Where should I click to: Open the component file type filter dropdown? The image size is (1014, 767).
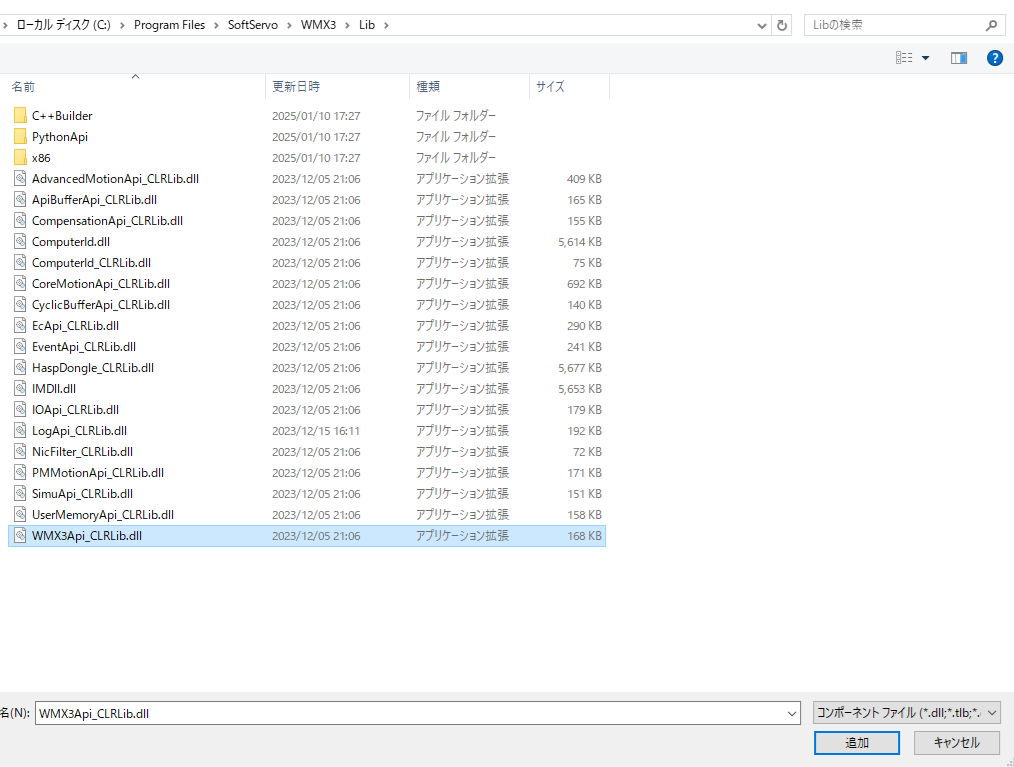(992, 714)
